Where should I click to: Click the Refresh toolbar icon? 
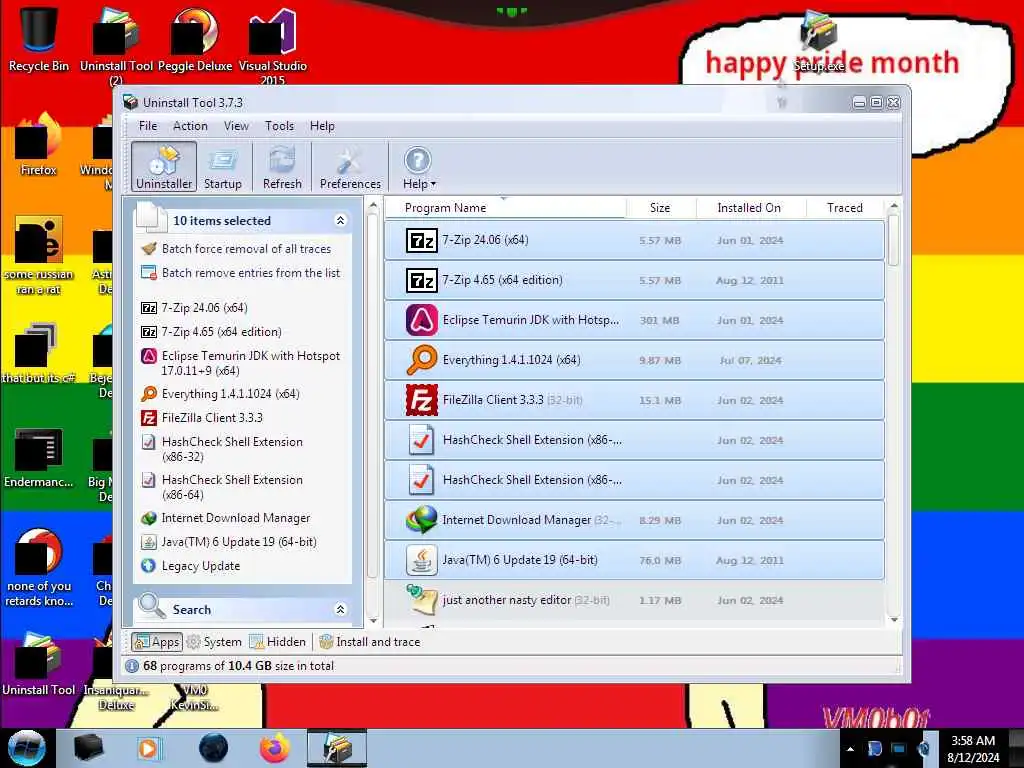282,167
